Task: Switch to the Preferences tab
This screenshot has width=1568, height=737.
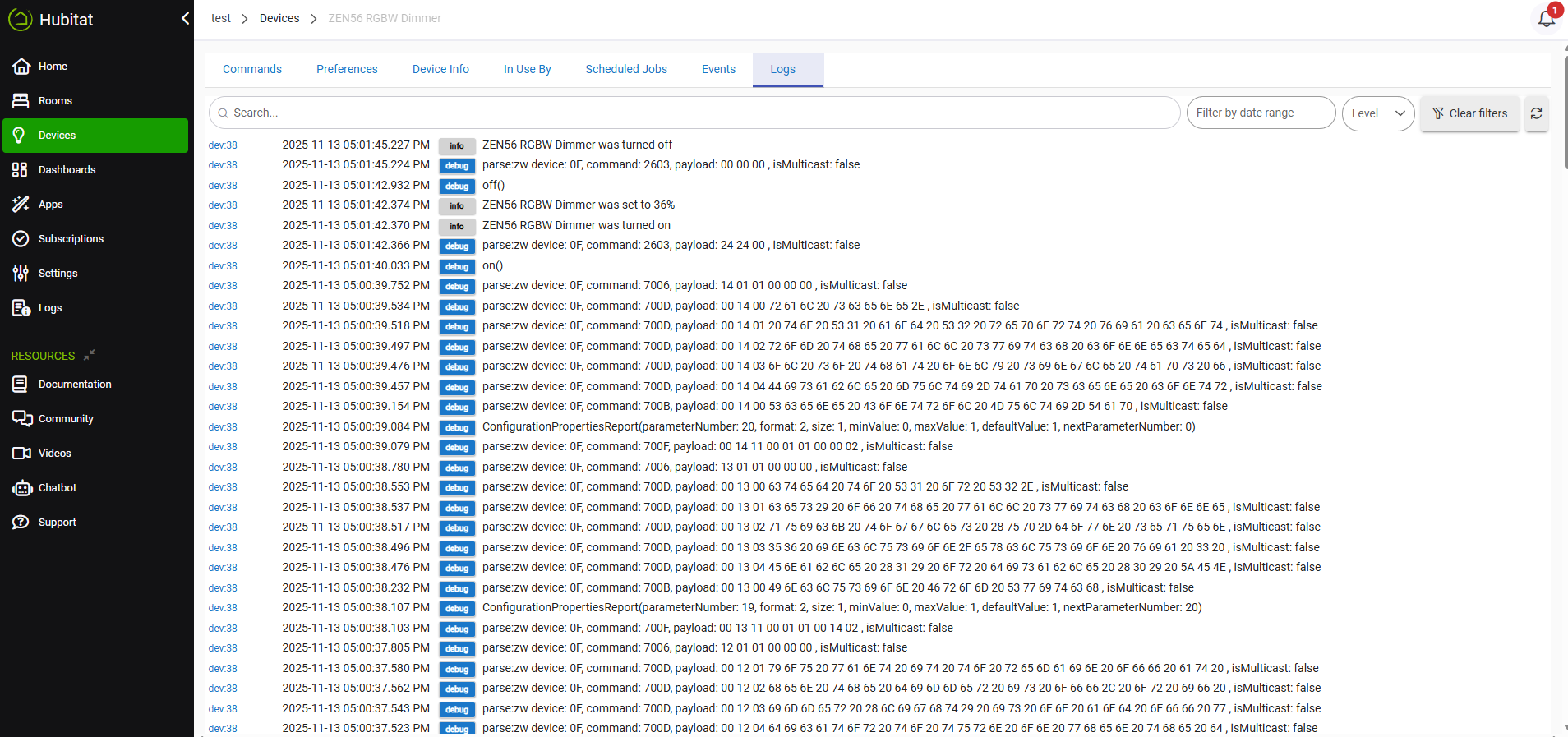Action: point(347,69)
